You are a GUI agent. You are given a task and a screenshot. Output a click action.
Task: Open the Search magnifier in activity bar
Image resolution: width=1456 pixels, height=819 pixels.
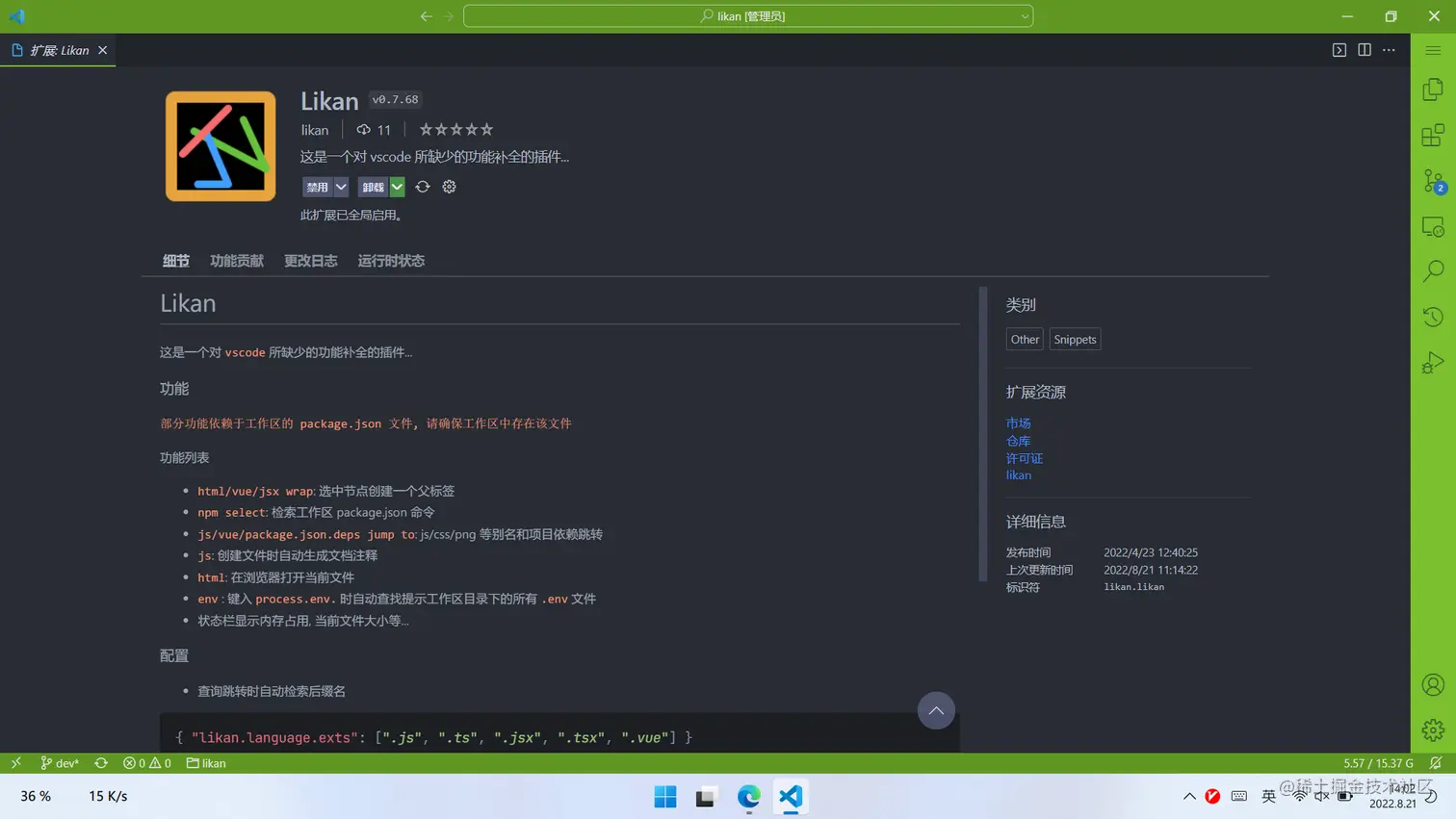click(1433, 271)
